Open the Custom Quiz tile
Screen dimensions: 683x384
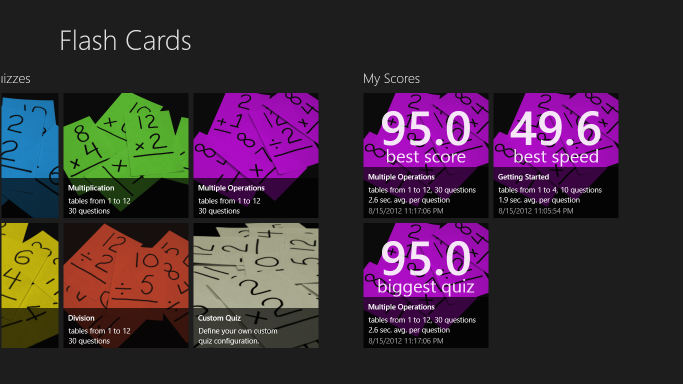(256, 285)
